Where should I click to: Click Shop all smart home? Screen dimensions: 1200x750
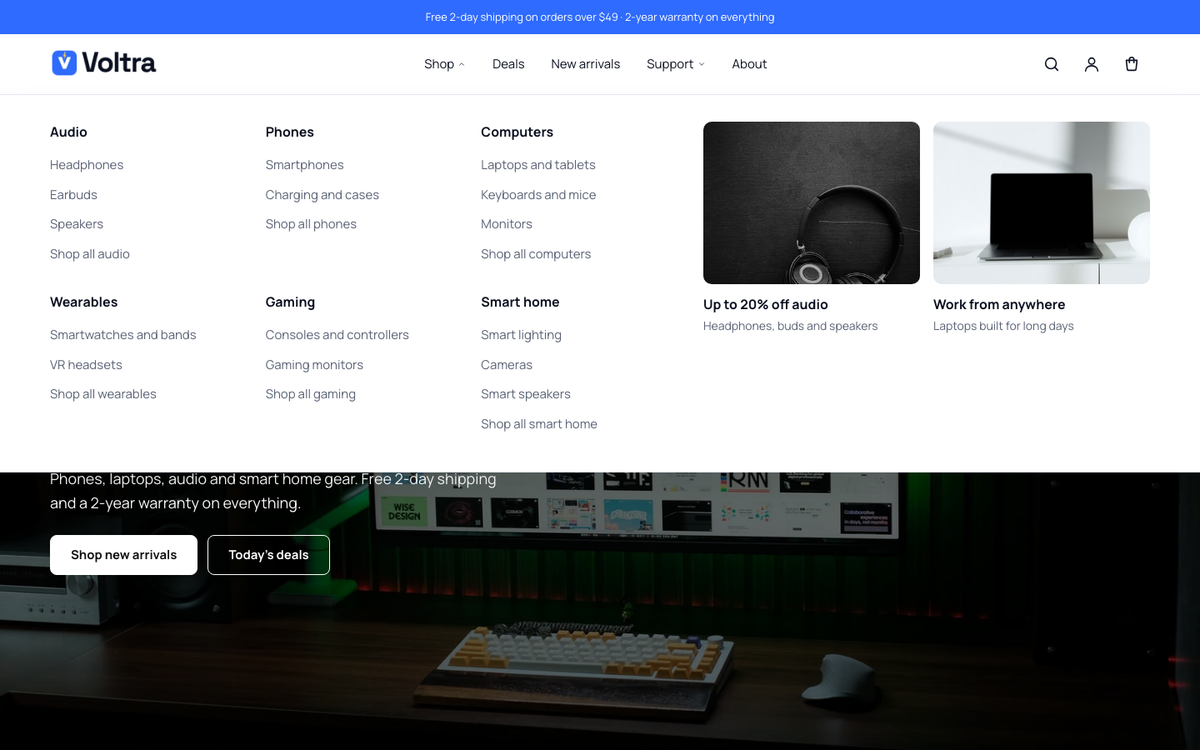tap(539, 424)
